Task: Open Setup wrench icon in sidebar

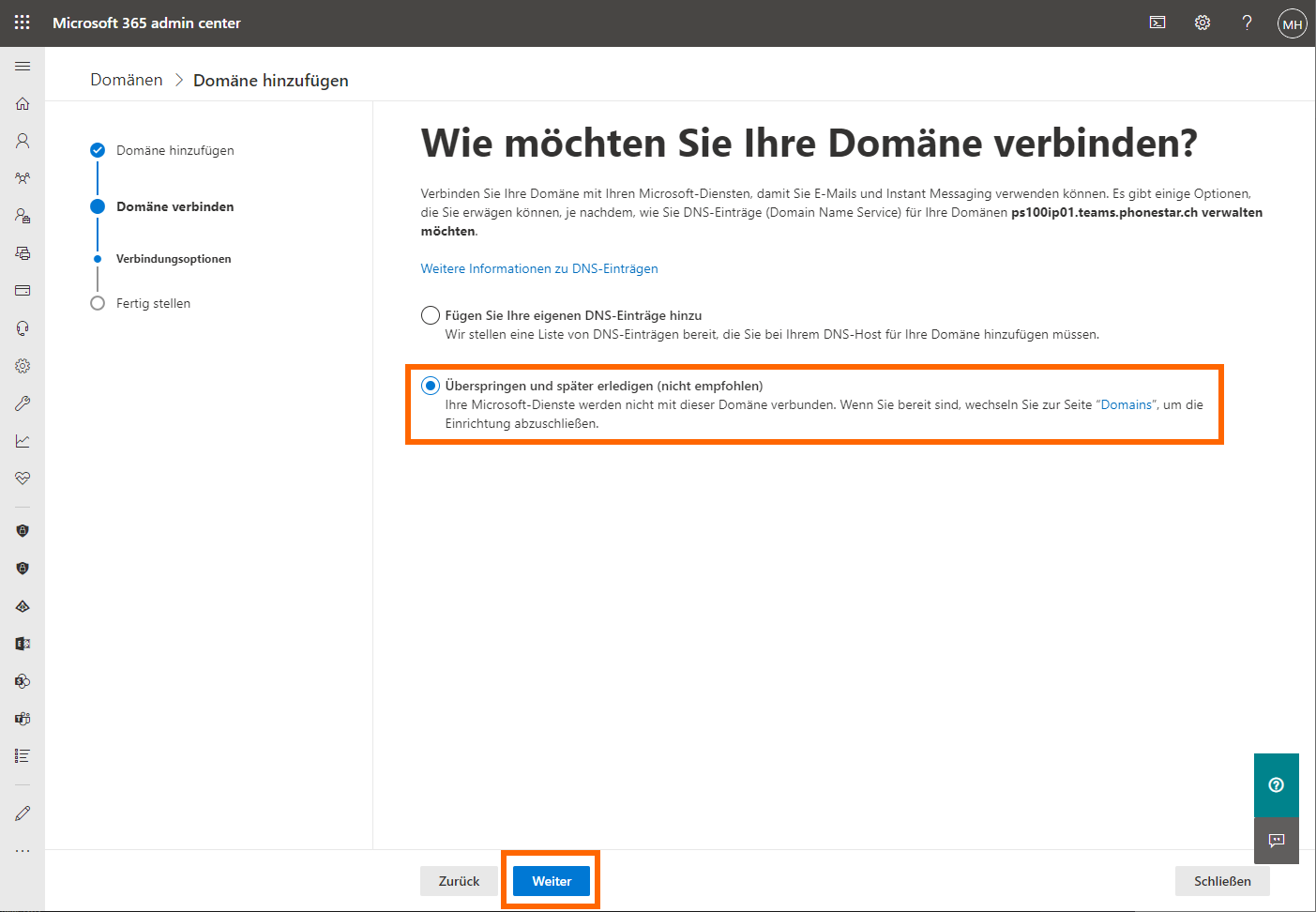Action: pyautogui.click(x=23, y=403)
